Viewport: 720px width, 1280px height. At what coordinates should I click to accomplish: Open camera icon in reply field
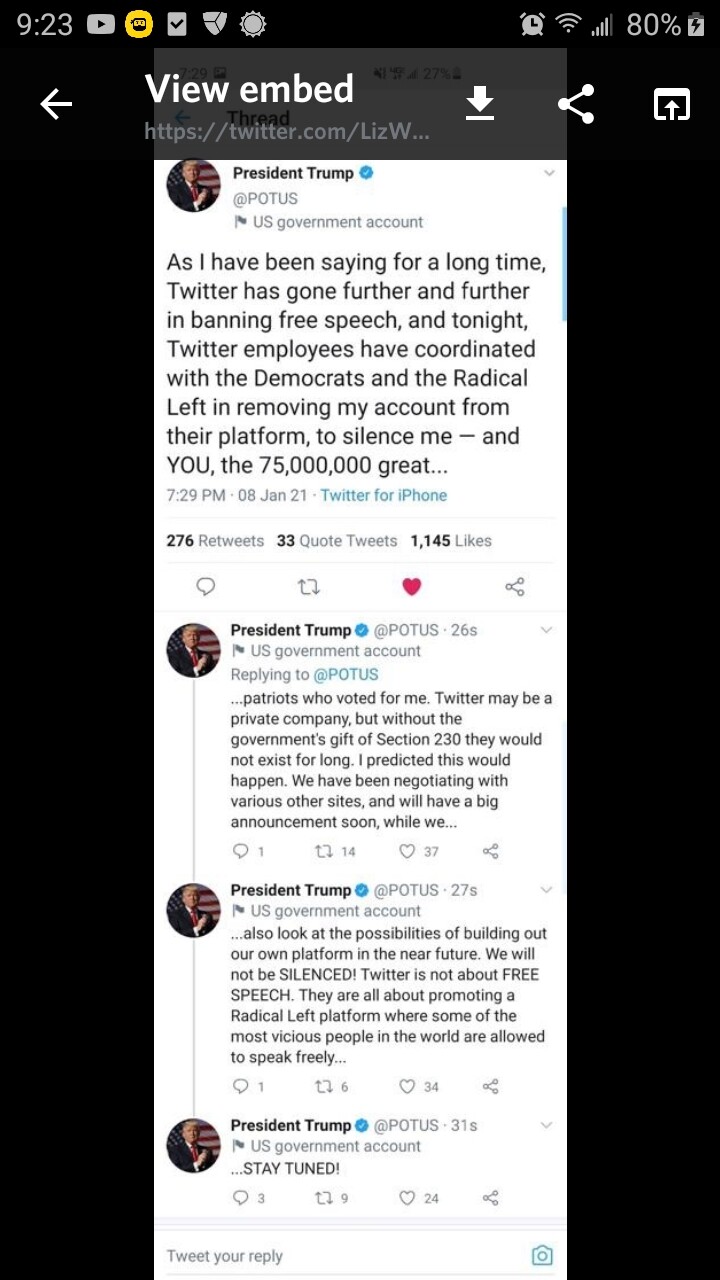541,1255
